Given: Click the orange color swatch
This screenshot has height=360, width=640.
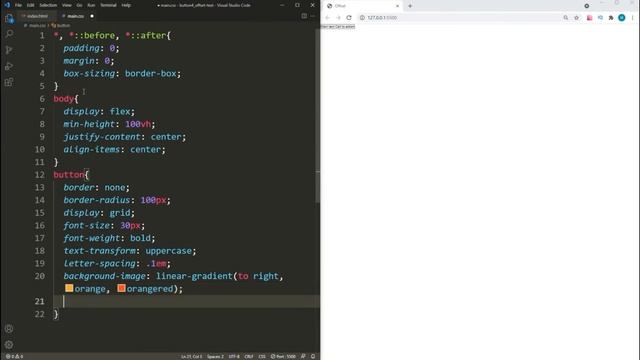Looking at the screenshot, I should [69, 288].
